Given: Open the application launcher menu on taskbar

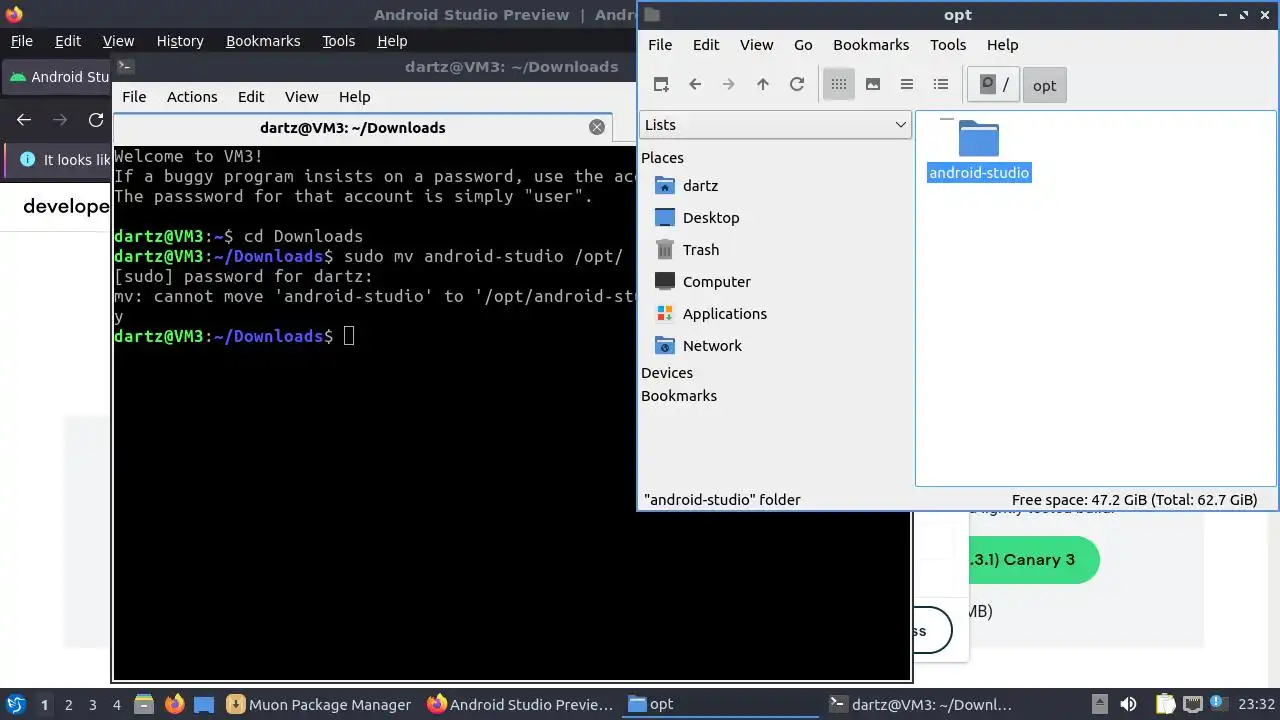Looking at the screenshot, I should click(16, 704).
